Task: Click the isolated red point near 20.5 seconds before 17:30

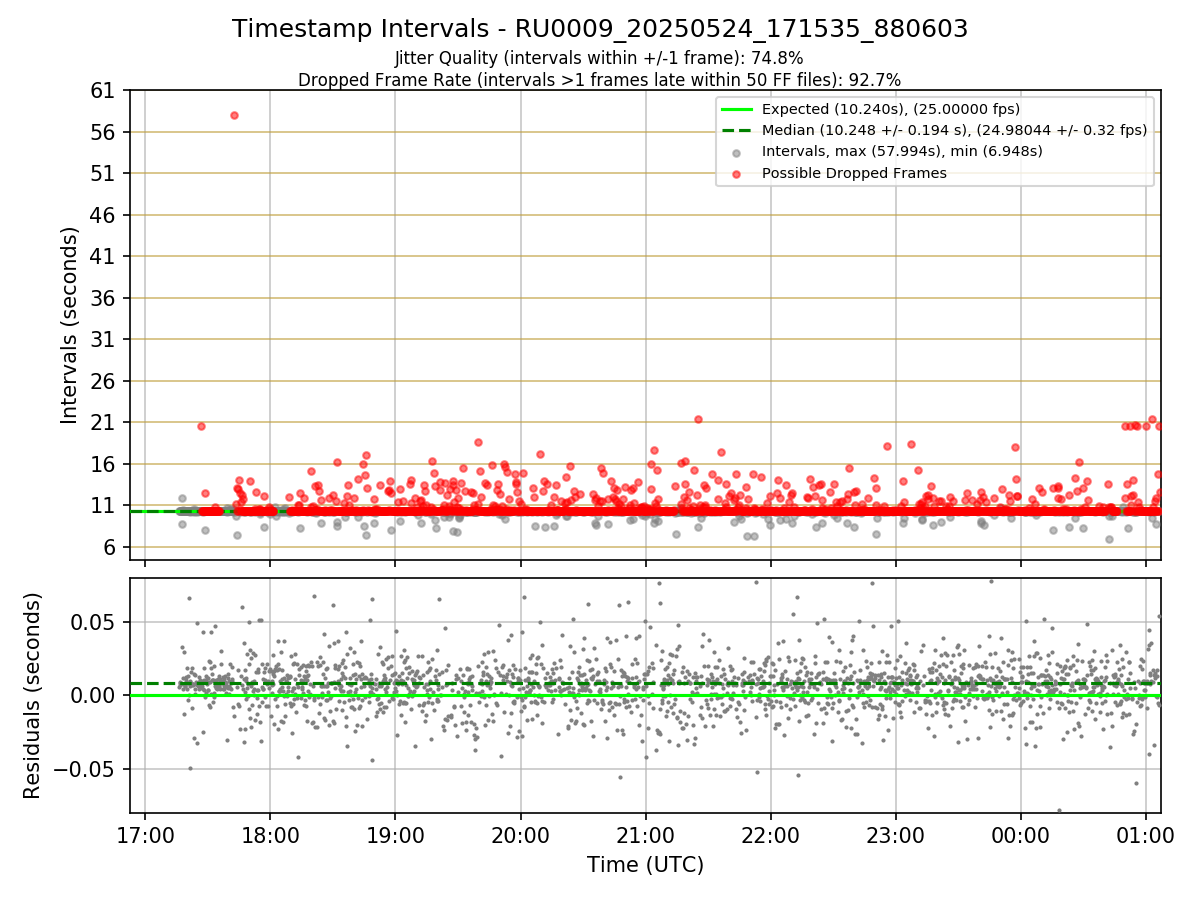Action: point(201,426)
